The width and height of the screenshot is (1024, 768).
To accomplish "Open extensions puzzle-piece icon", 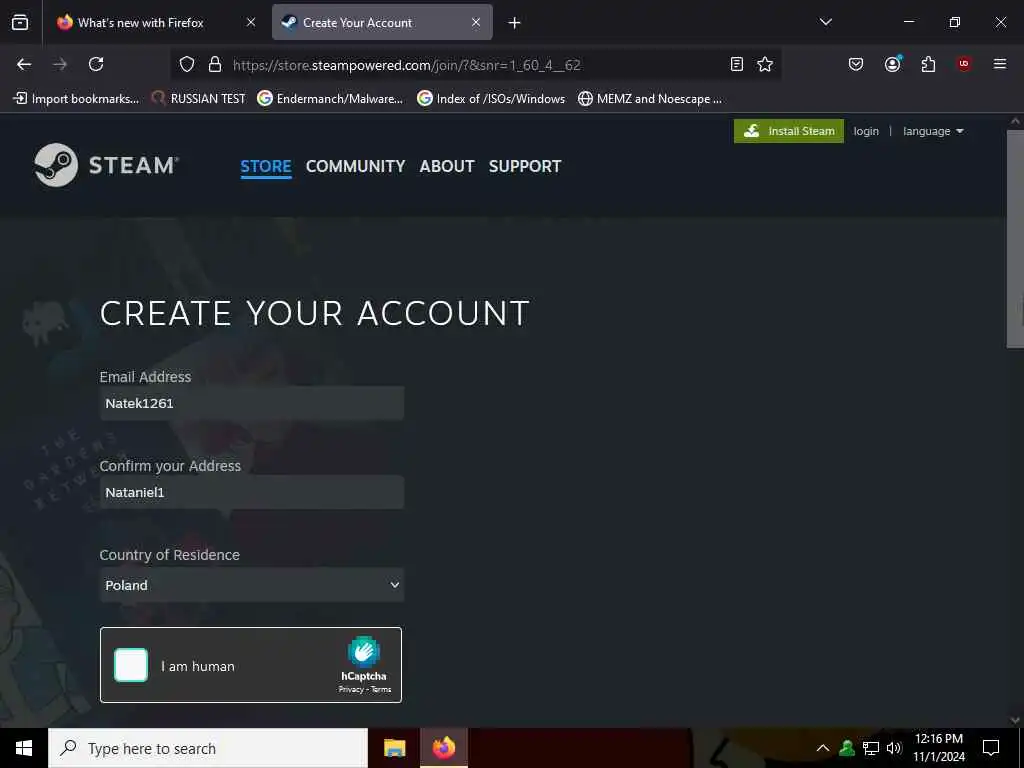I will coord(928,64).
